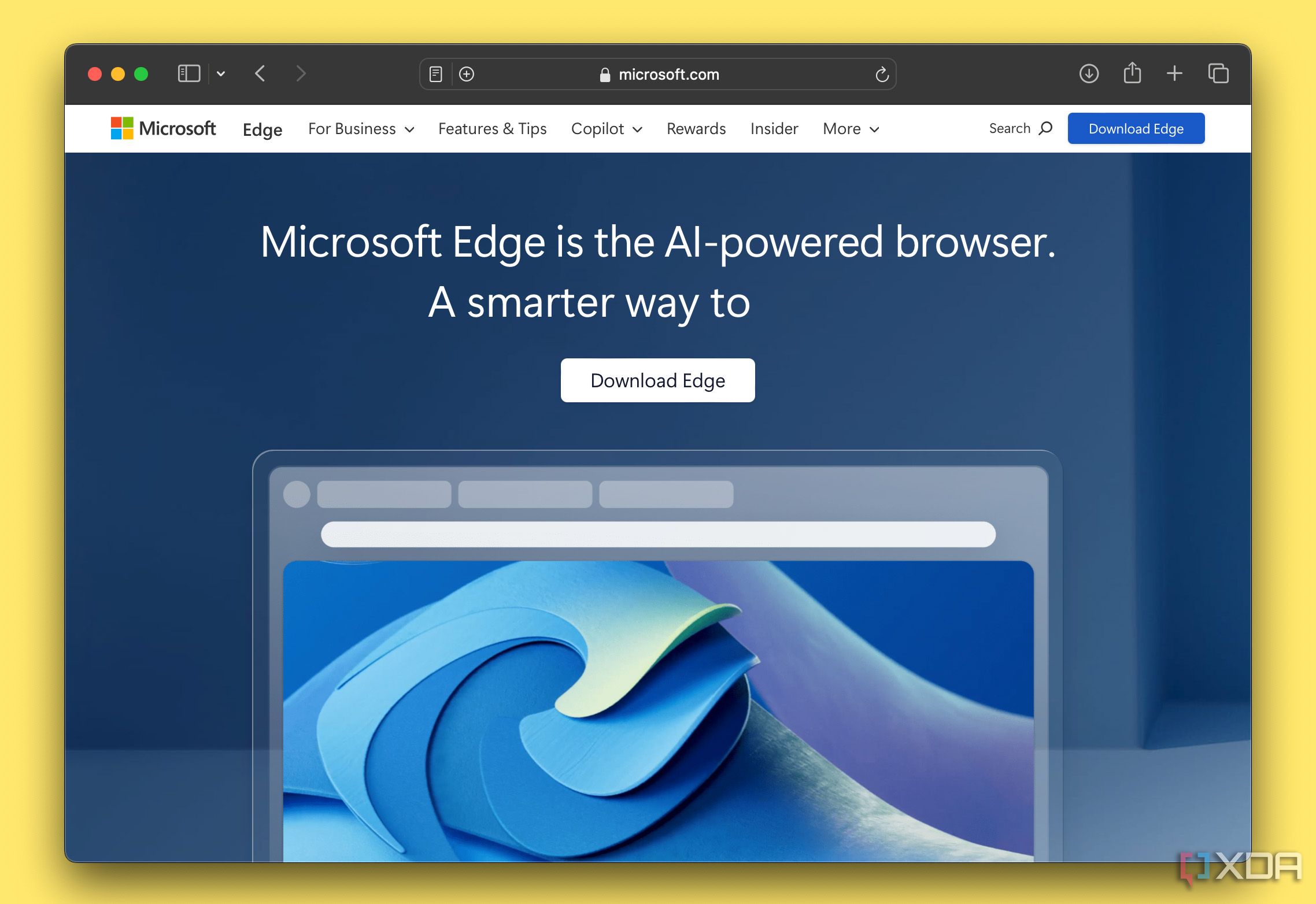This screenshot has height=904, width=1316.
Task: Click the Insider tab in navigation
Action: (x=775, y=129)
